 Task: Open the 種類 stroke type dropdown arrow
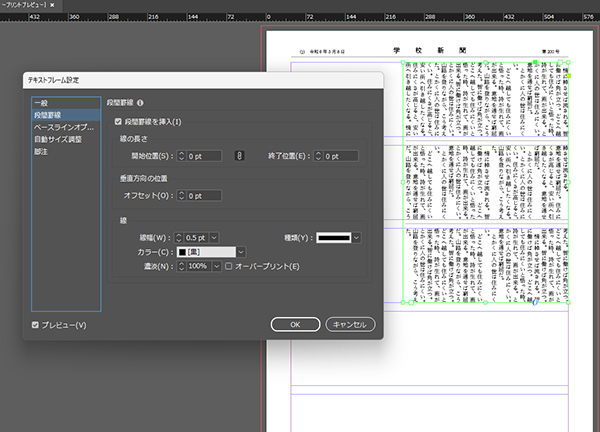[357, 238]
